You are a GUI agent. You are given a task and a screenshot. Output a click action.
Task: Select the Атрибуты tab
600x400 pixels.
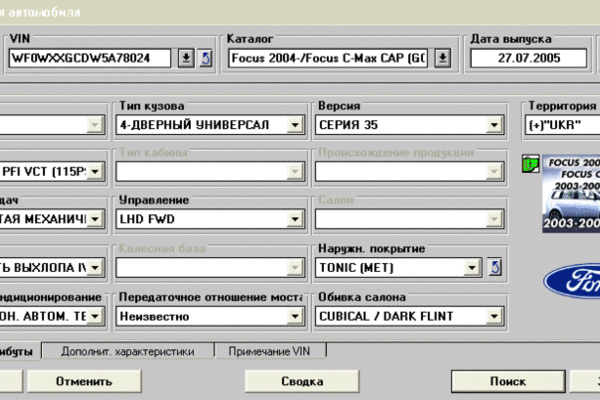click(19, 351)
